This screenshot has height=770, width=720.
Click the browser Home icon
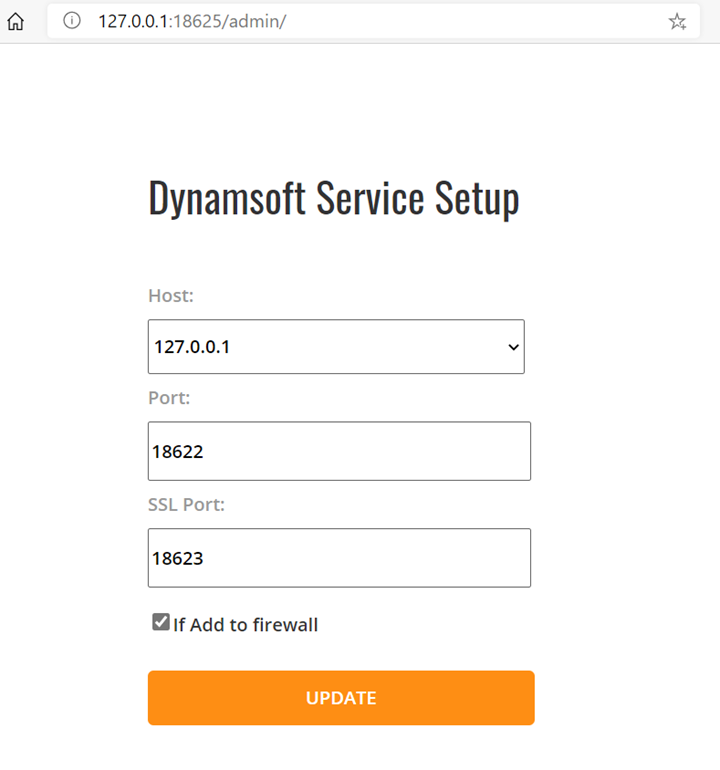[x=16, y=21]
